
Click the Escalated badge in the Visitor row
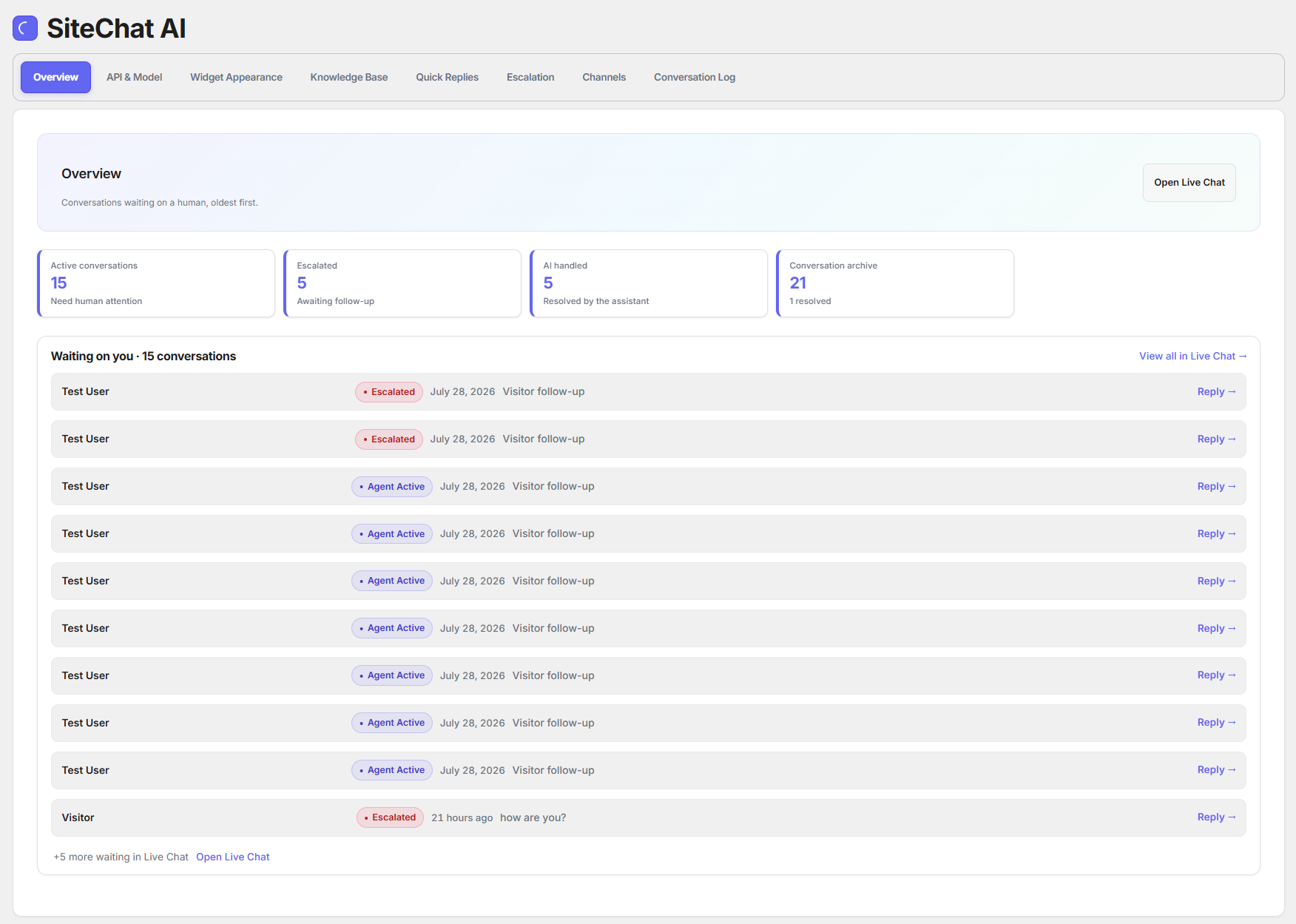click(x=390, y=817)
